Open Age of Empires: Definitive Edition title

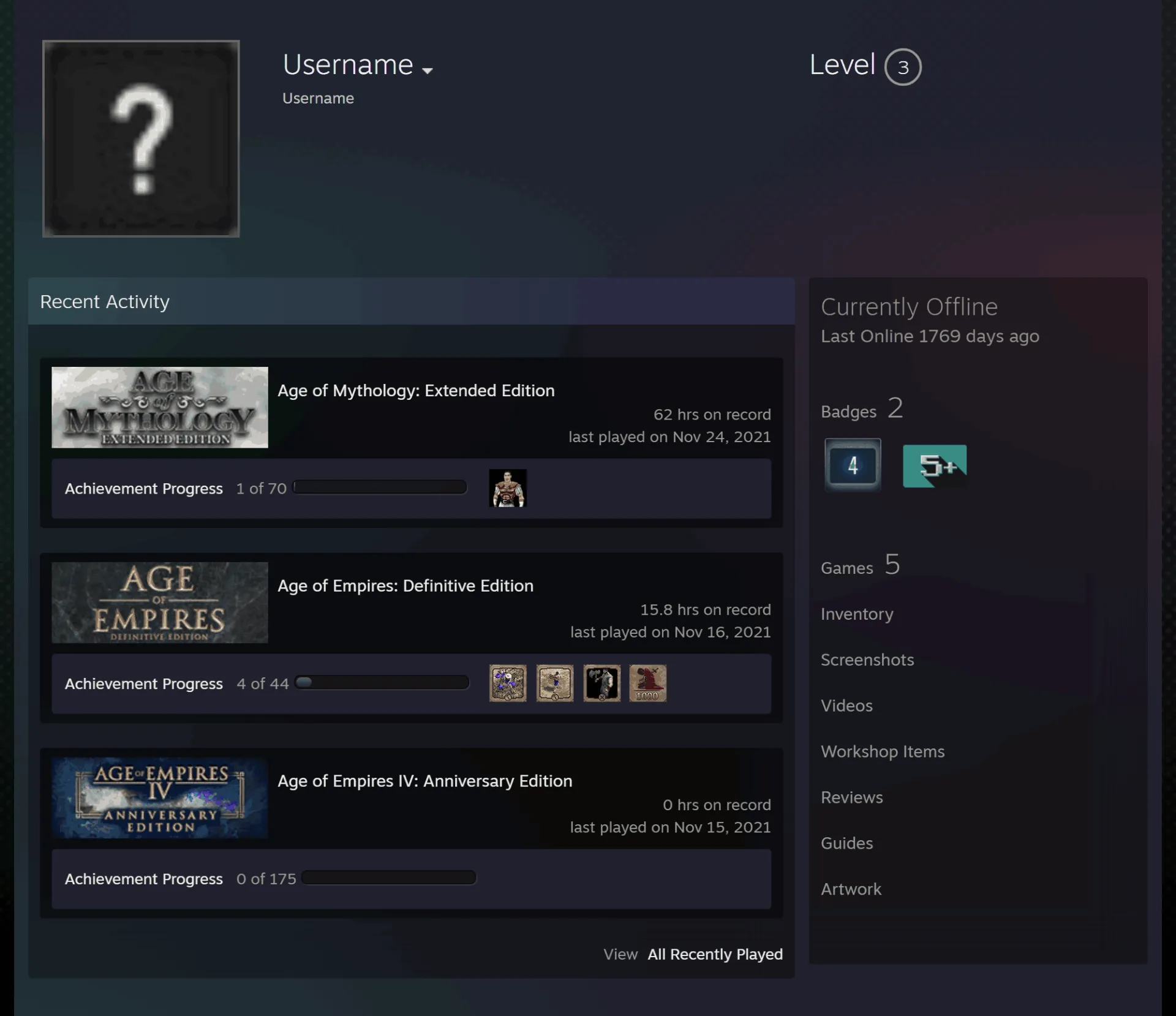pos(405,586)
